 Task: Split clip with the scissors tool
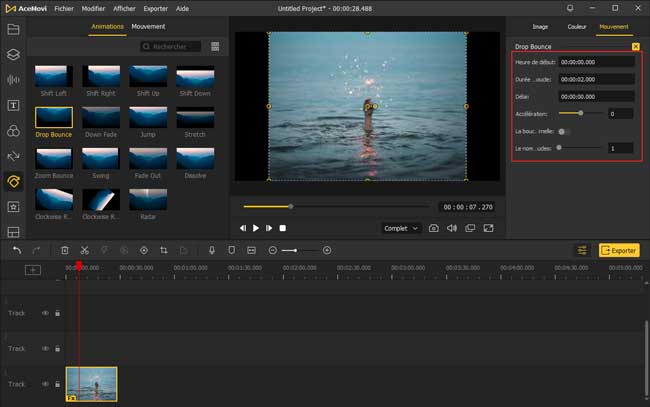click(x=85, y=250)
